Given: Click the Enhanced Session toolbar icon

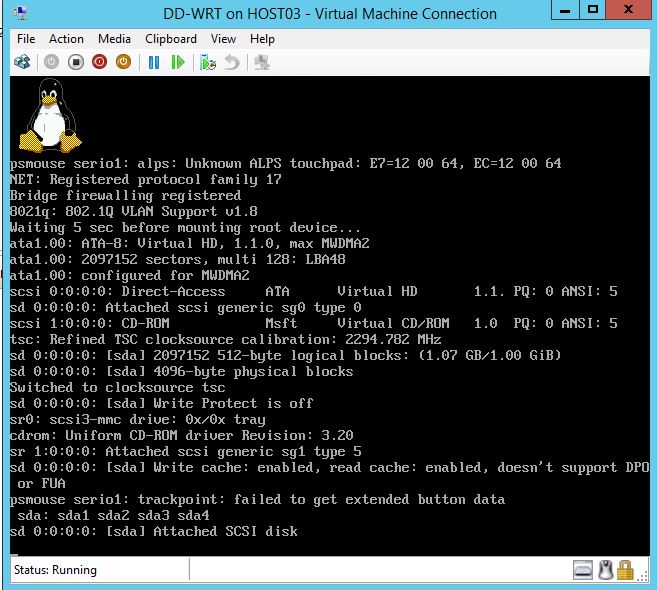Looking at the screenshot, I should click(x=262, y=62).
